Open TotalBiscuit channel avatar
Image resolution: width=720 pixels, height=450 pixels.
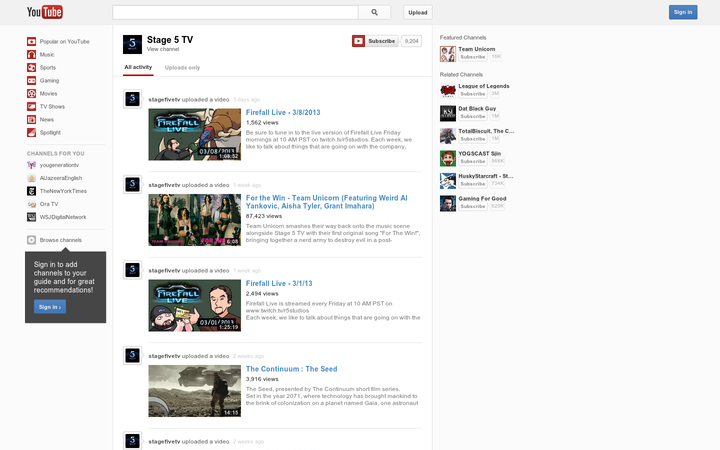(448, 135)
